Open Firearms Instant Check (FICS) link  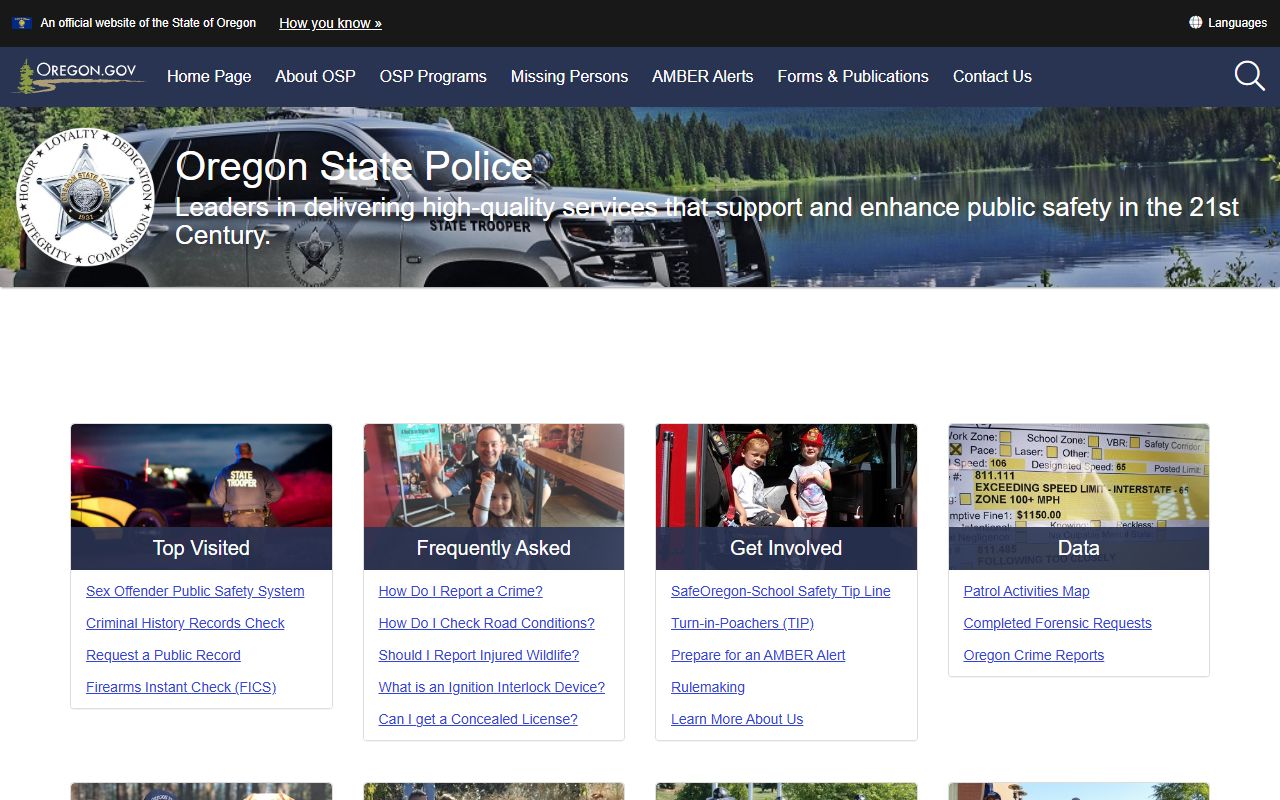pyautogui.click(x=181, y=687)
